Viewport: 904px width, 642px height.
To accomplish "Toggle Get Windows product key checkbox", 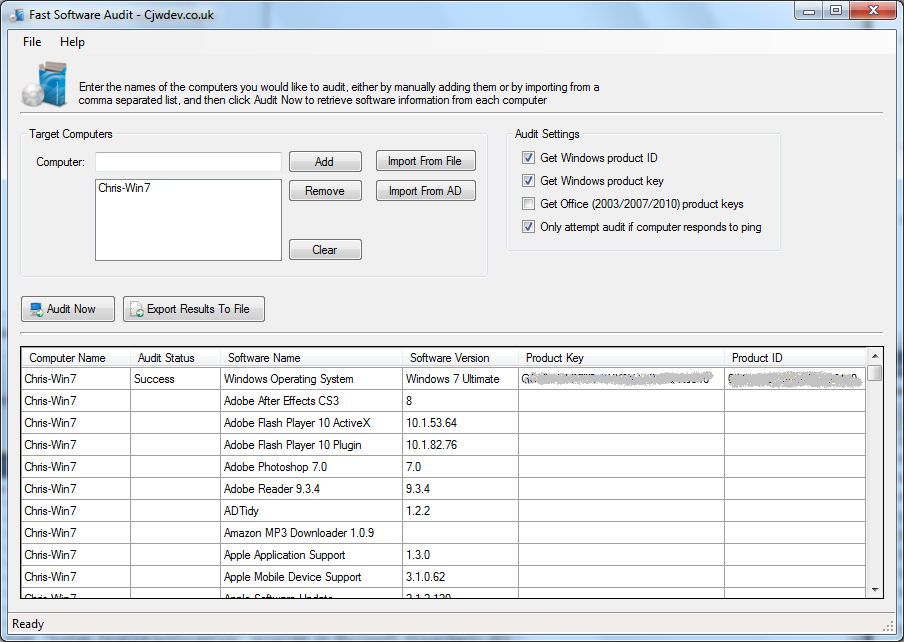I will coord(528,181).
